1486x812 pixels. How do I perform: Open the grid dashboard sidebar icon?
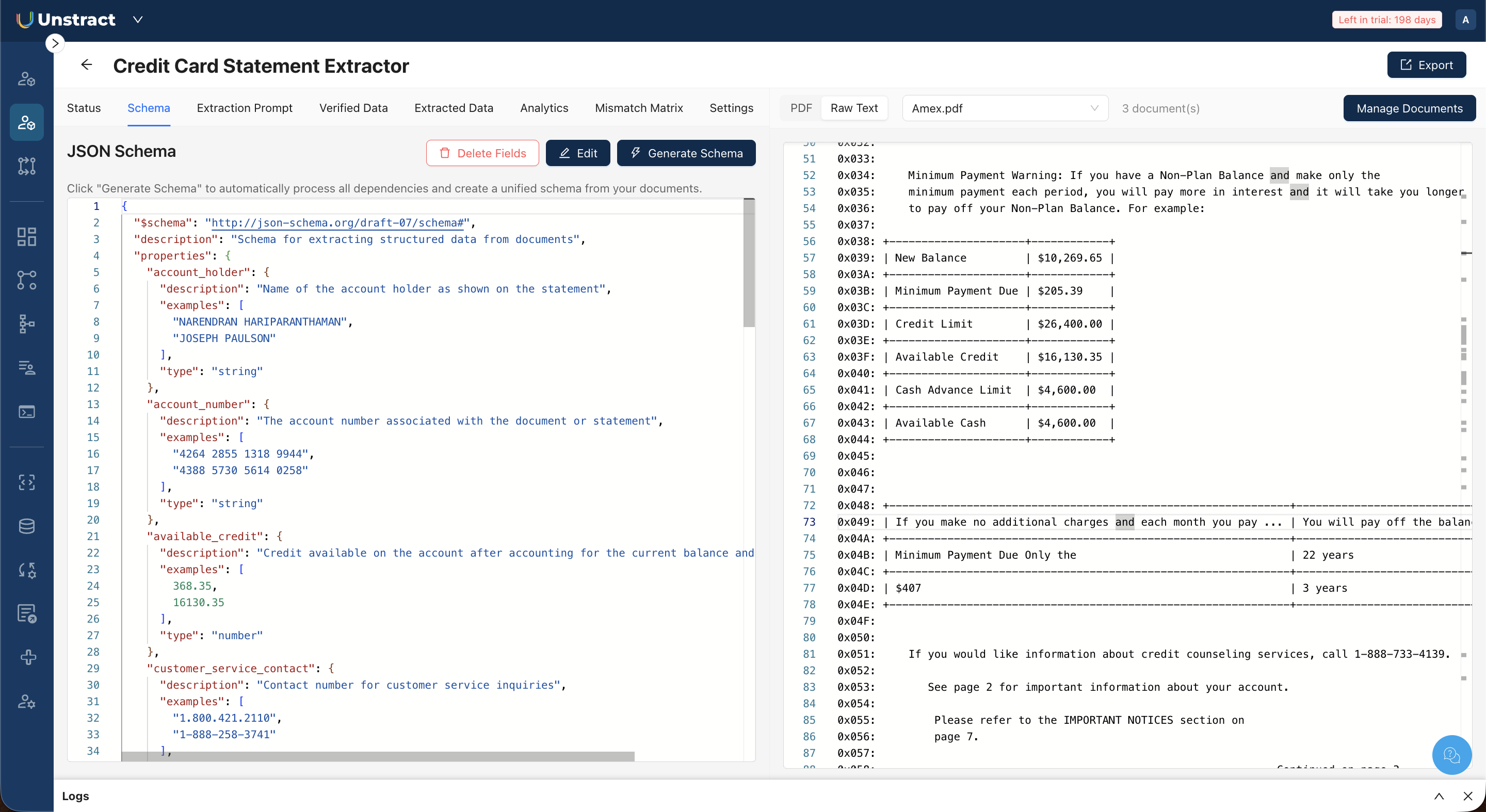(26, 236)
